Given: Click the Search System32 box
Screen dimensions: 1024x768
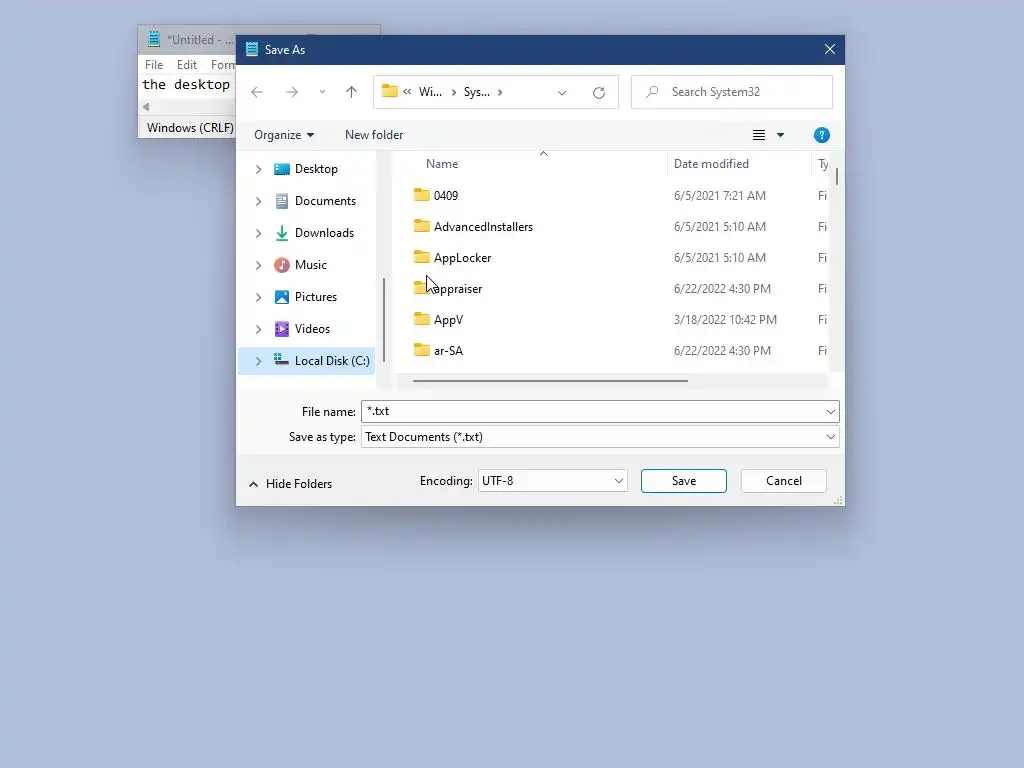Looking at the screenshot, I should (x=731, y=92).
